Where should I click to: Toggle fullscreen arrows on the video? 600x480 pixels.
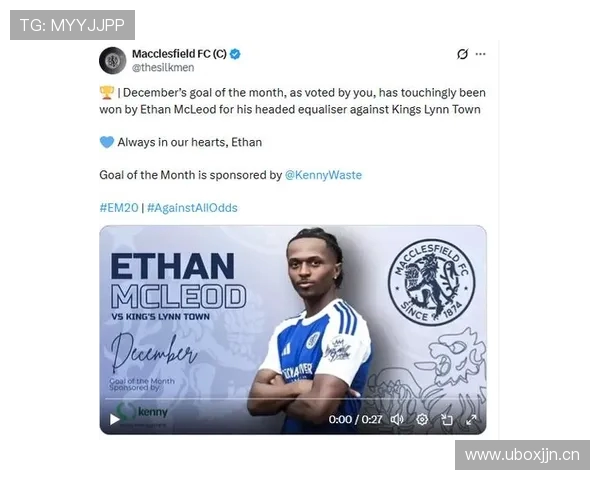(471, 420)
